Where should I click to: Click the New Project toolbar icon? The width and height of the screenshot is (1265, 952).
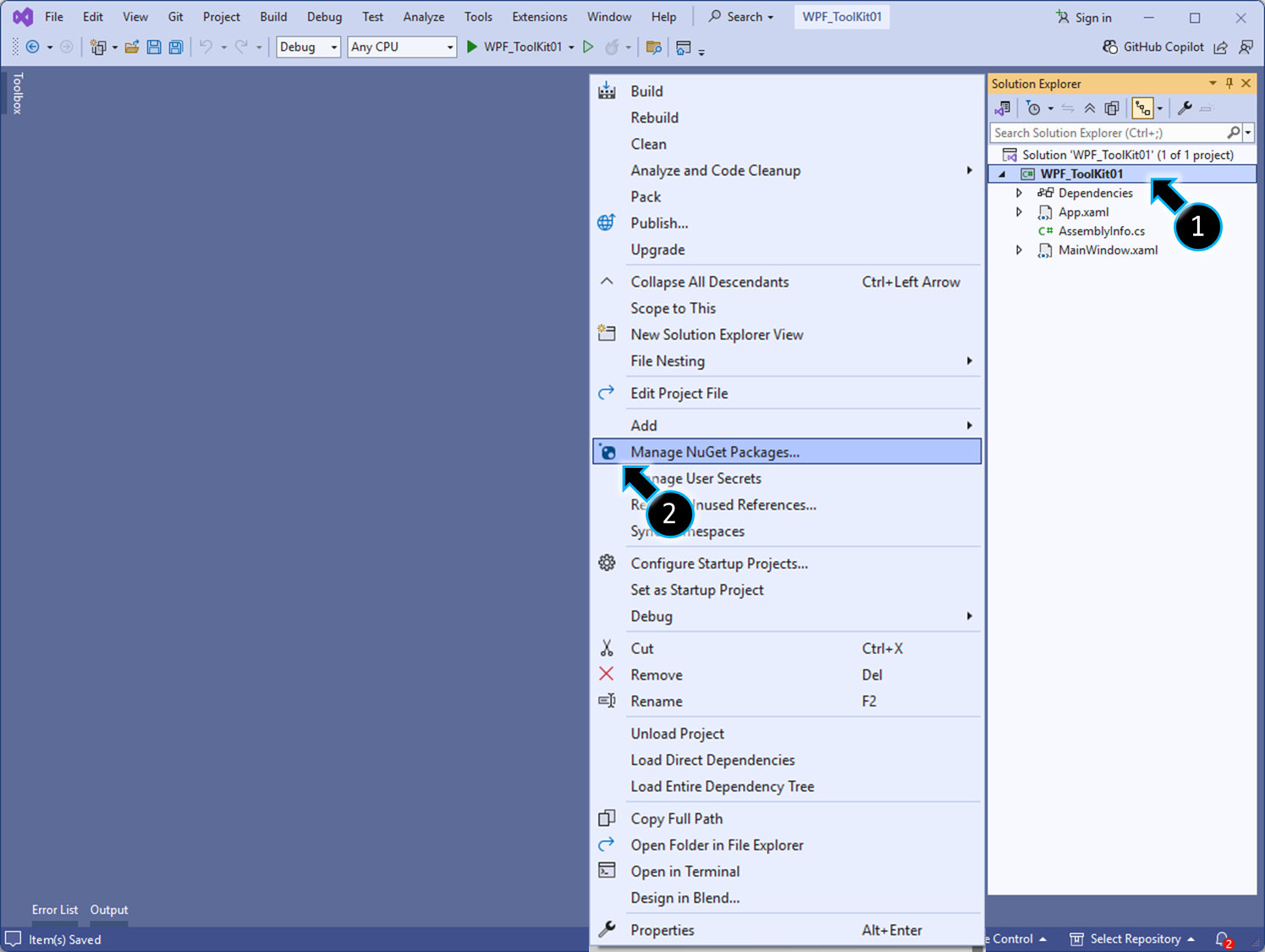click(98, 47)
